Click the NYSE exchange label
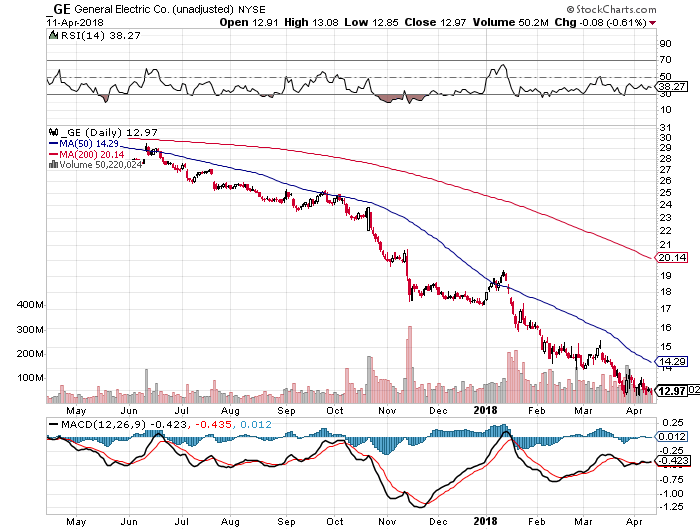This screenshot has width=700, height=530. [251, 9]
